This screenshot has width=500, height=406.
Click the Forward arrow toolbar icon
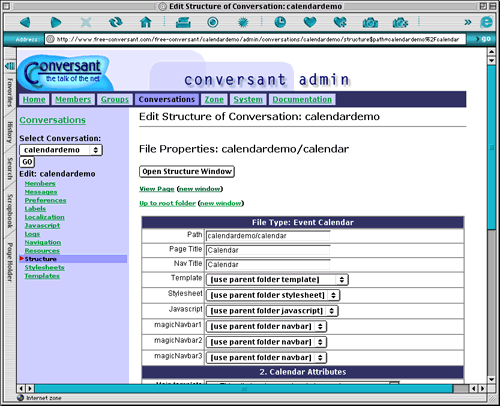point(56,22)
